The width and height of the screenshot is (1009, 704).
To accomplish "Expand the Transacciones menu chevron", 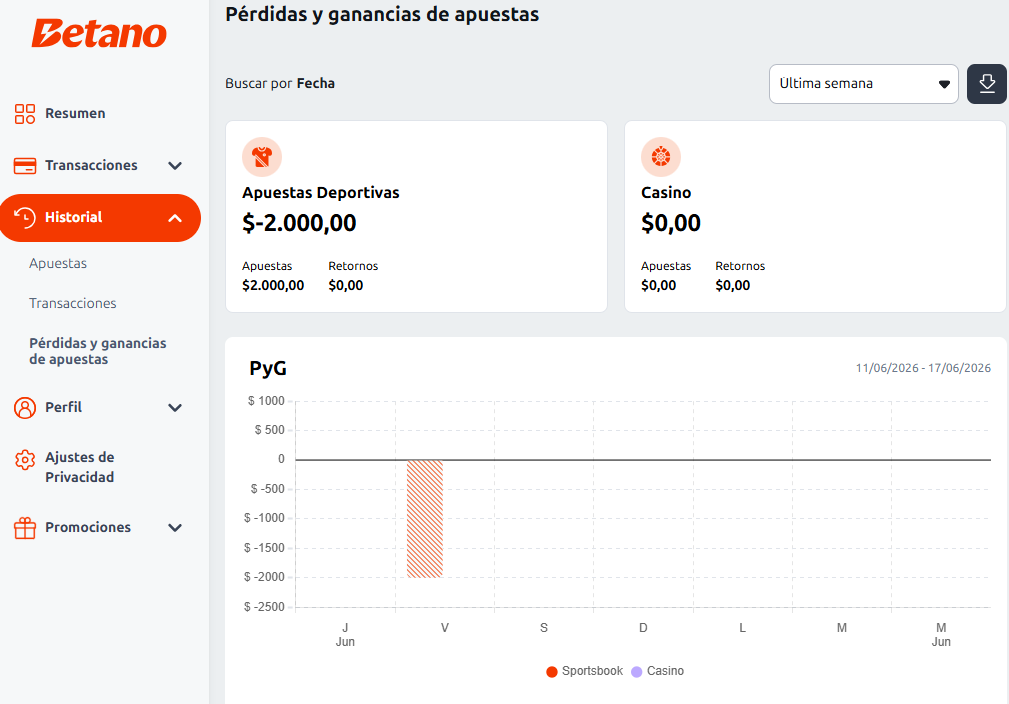I will pyautogui.click(x=174, y=166).
